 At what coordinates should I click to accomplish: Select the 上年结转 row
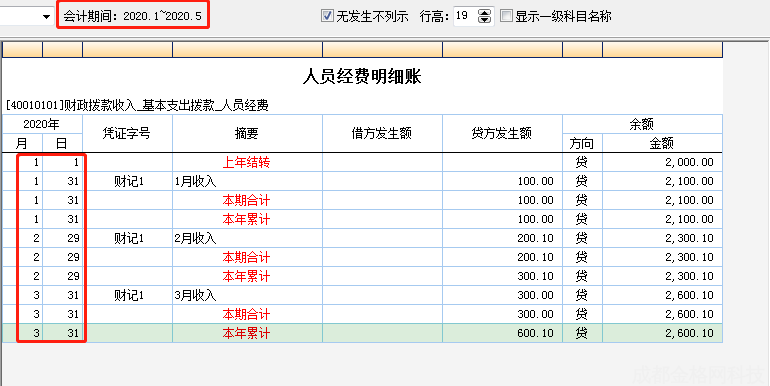coord(362,163)
